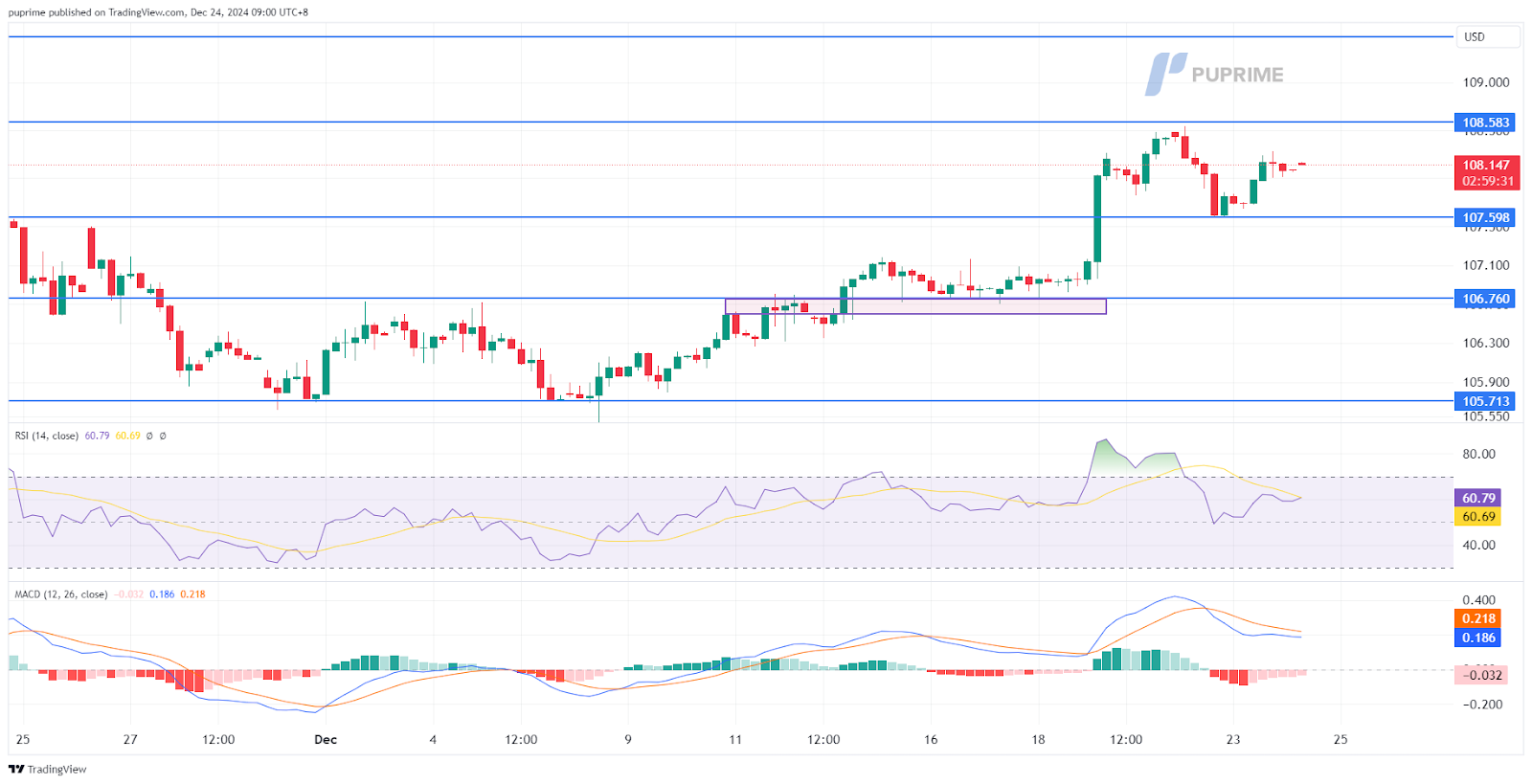The width and height of the screenshot is (1532, 784).
Task: Click the 25 date label at the timeline's right end
Action: tap(1340, 739)
